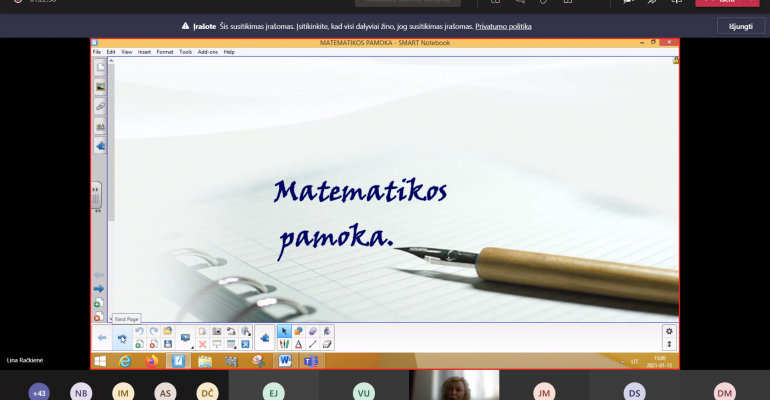The width and height of the screenshot is (770, 400).
Task: Click the sidebar blue next page arrow
Action: click(x=99, y=289)
